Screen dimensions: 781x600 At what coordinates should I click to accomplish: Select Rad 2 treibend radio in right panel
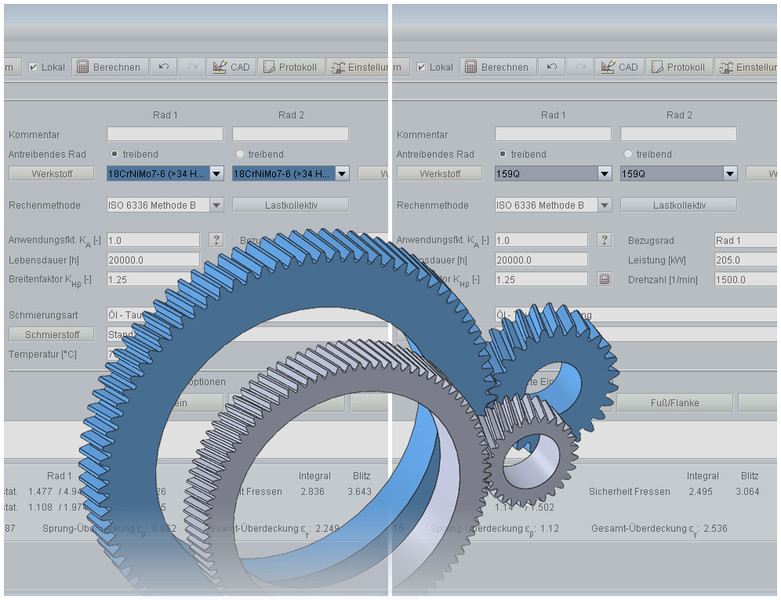pos(627,154)
